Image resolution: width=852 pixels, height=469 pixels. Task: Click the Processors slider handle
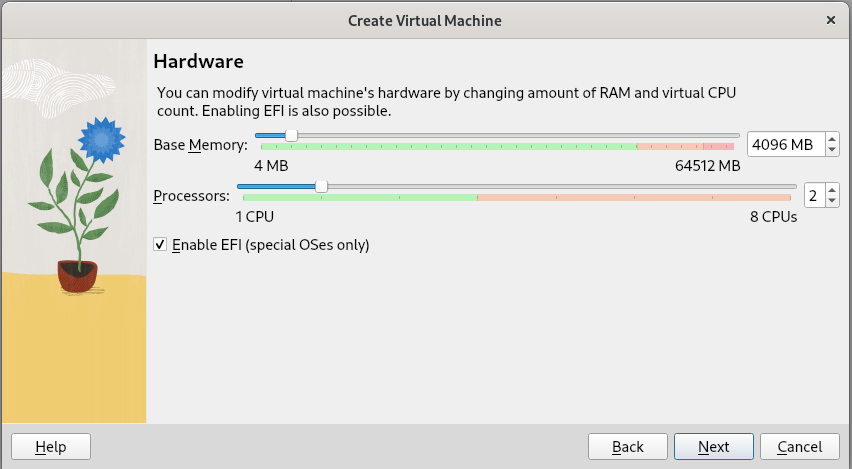(x=321, y=186)
